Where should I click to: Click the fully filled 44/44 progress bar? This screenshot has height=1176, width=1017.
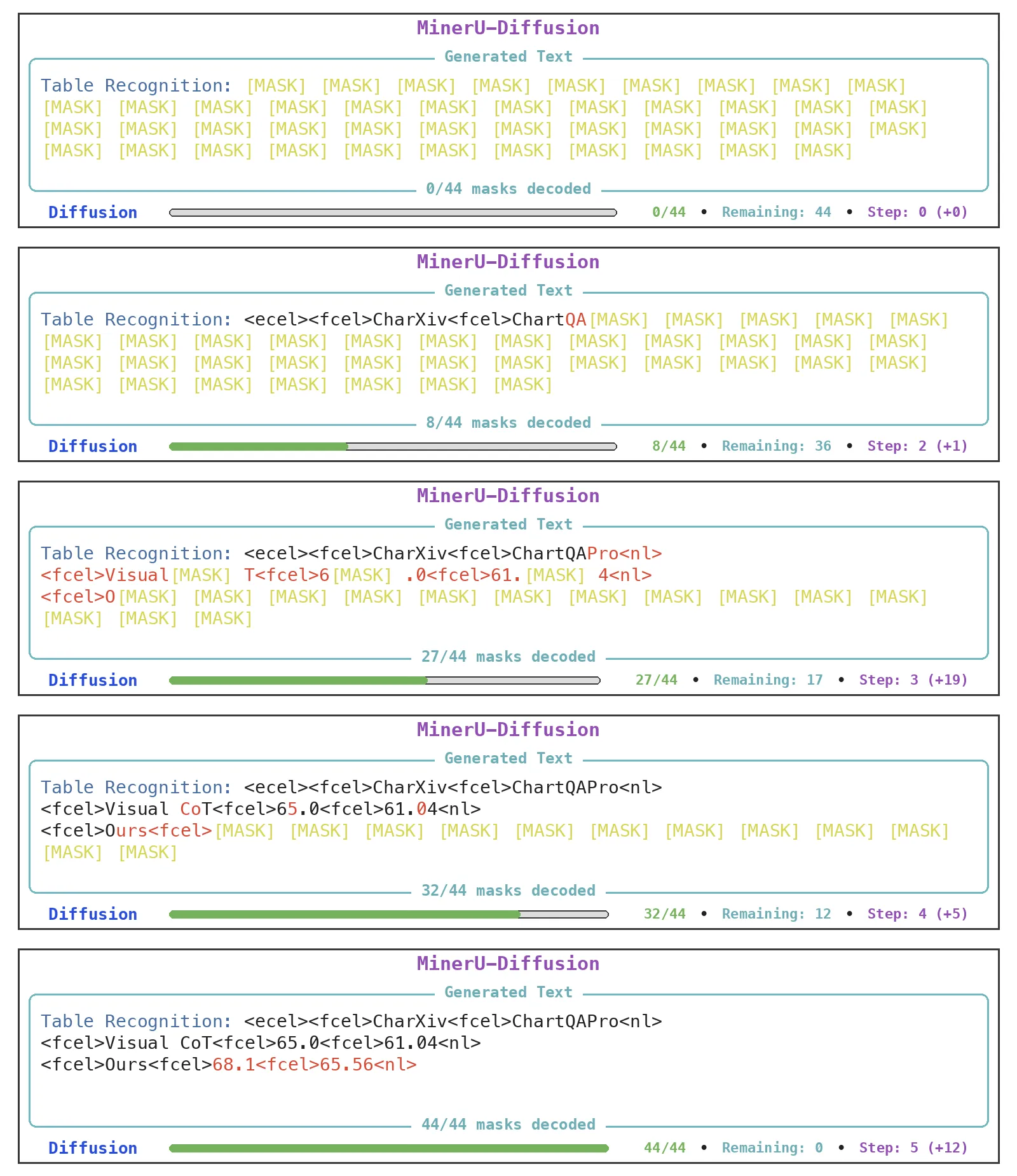tap(389, 1148)
